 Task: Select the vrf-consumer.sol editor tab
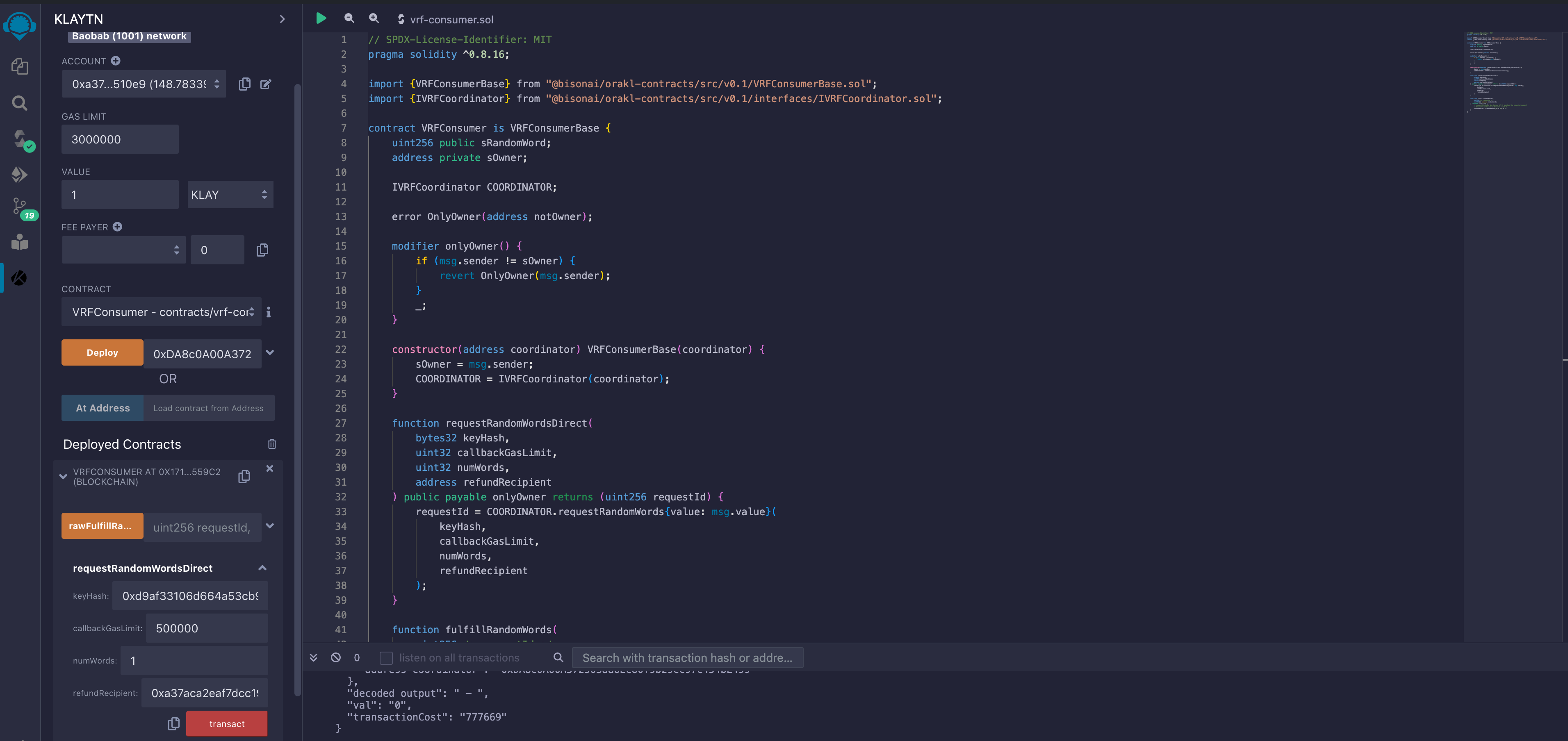451,20
